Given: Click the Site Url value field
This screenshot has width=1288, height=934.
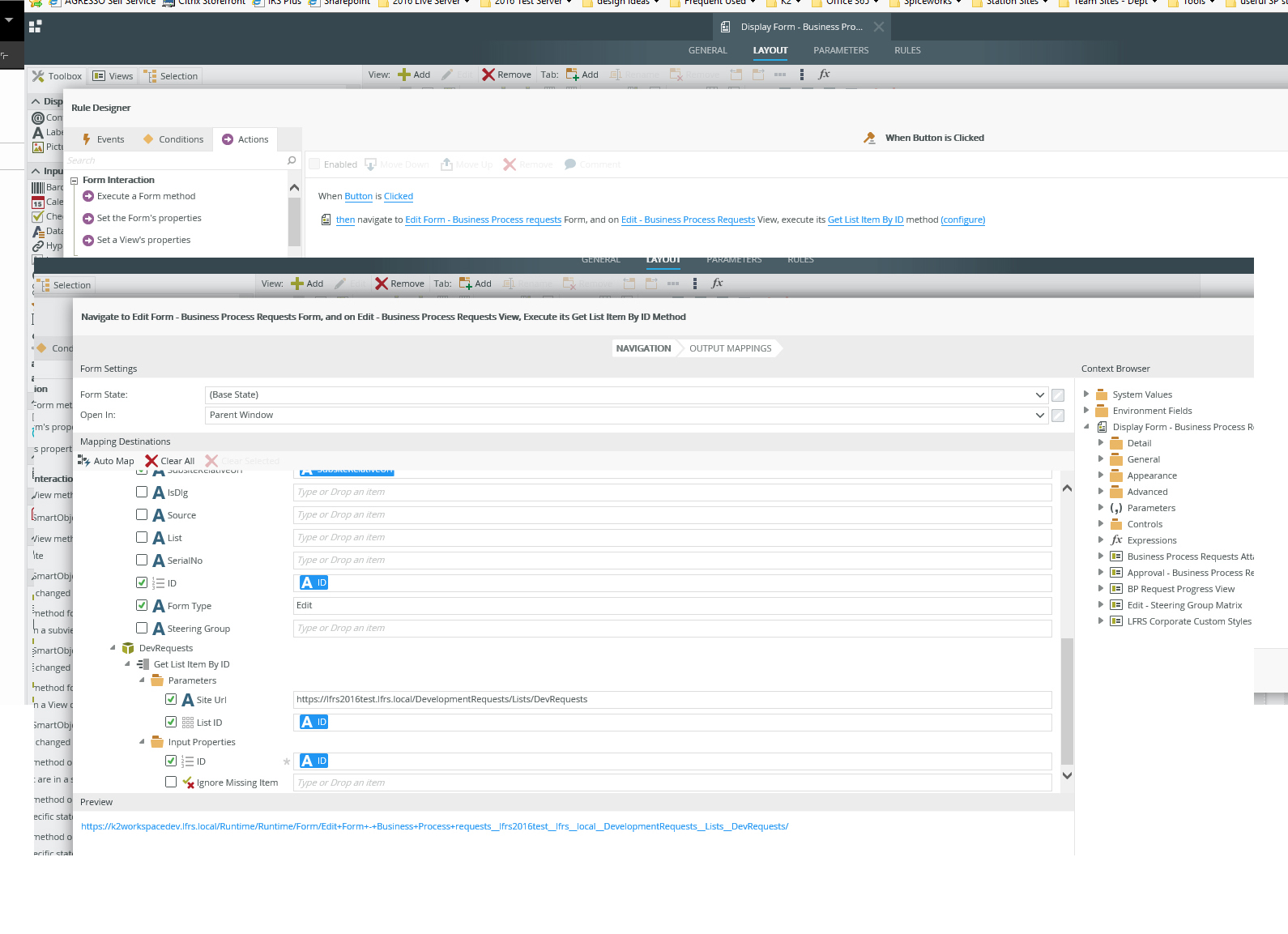Looking at the screenshot, I should point(672,699).
